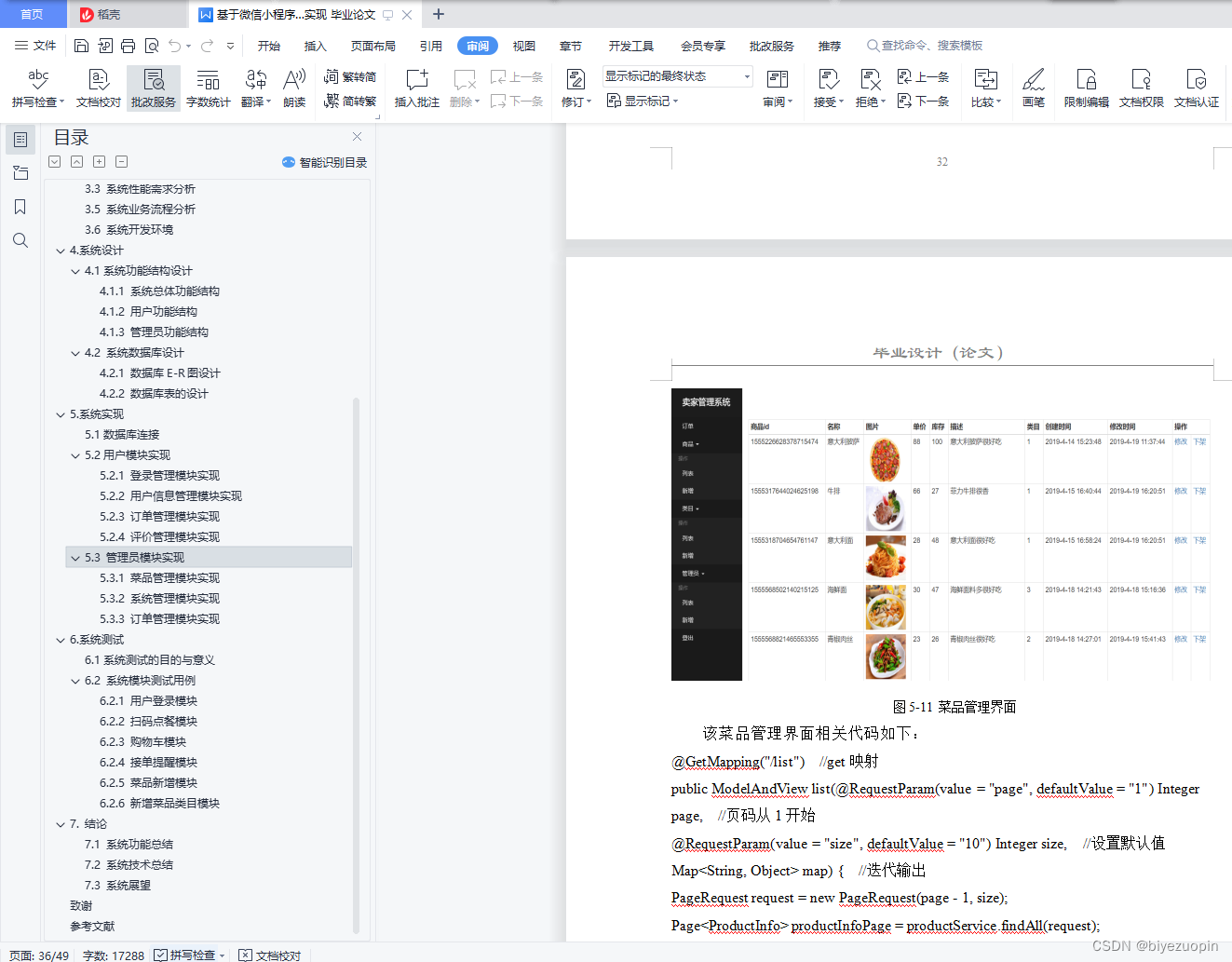Open the 文件 menu
This screenshot has width=1232, height=962.
point(35,46)
